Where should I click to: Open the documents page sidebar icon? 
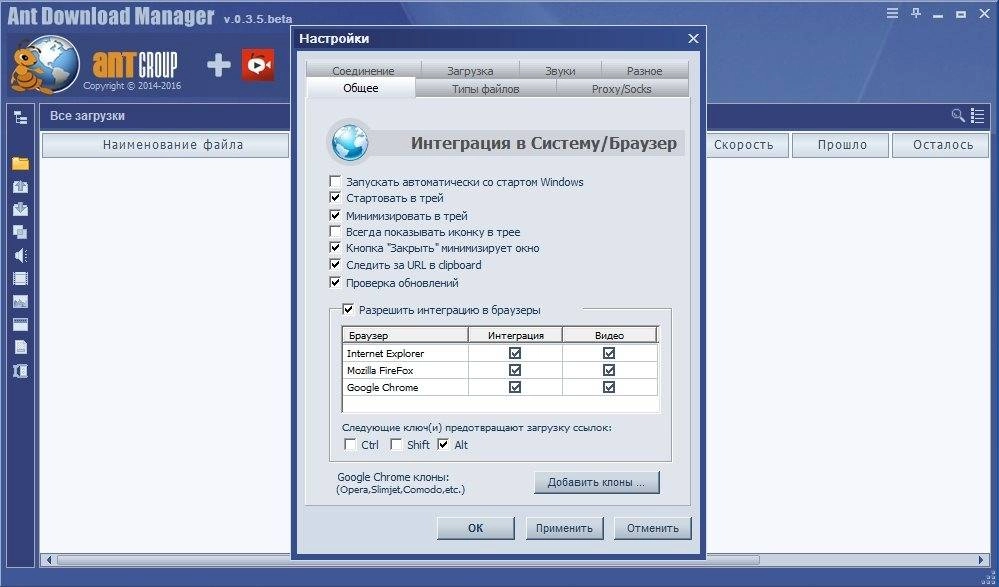(20, 347)
